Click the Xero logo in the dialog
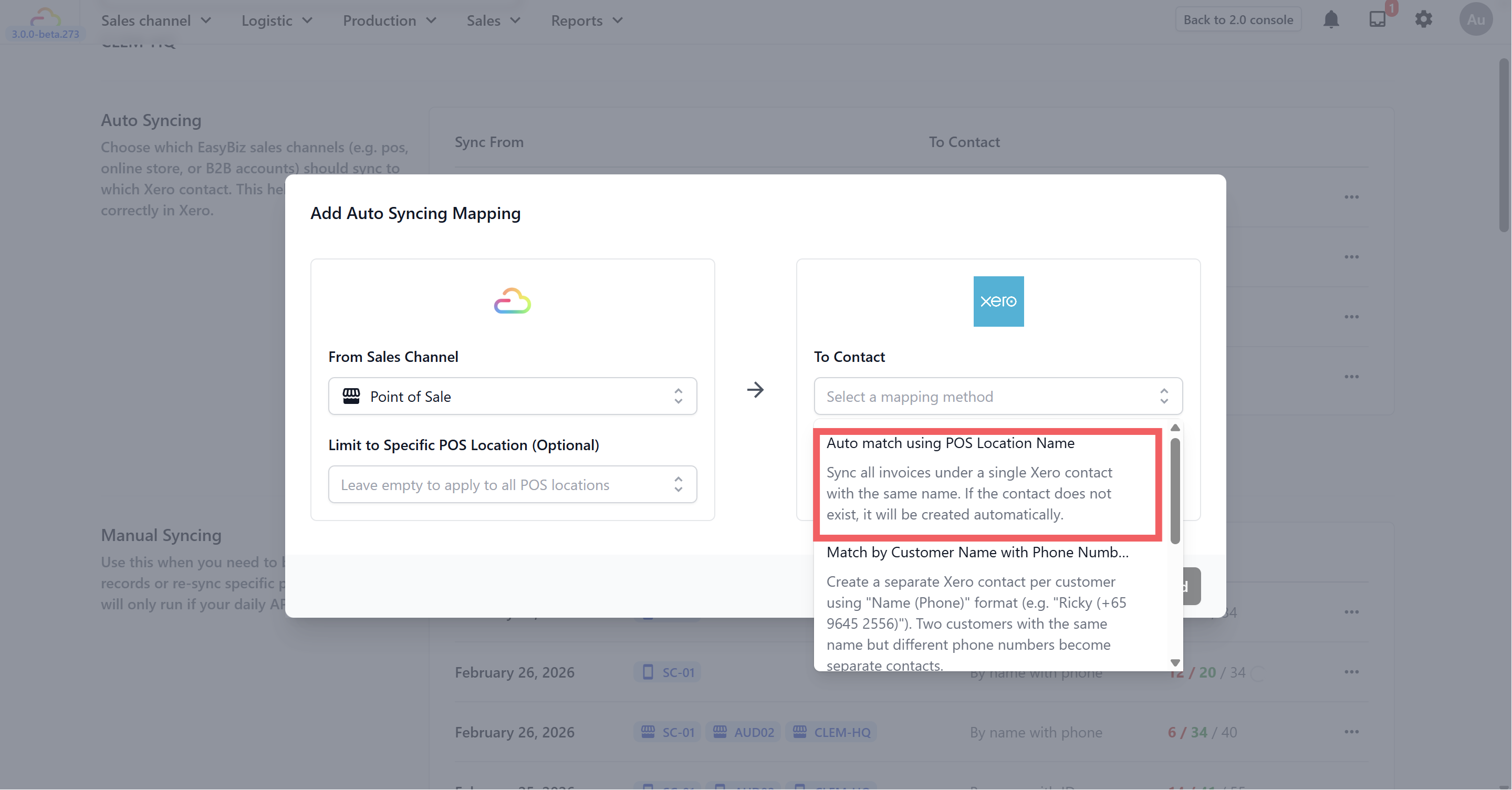 (998, 301)
